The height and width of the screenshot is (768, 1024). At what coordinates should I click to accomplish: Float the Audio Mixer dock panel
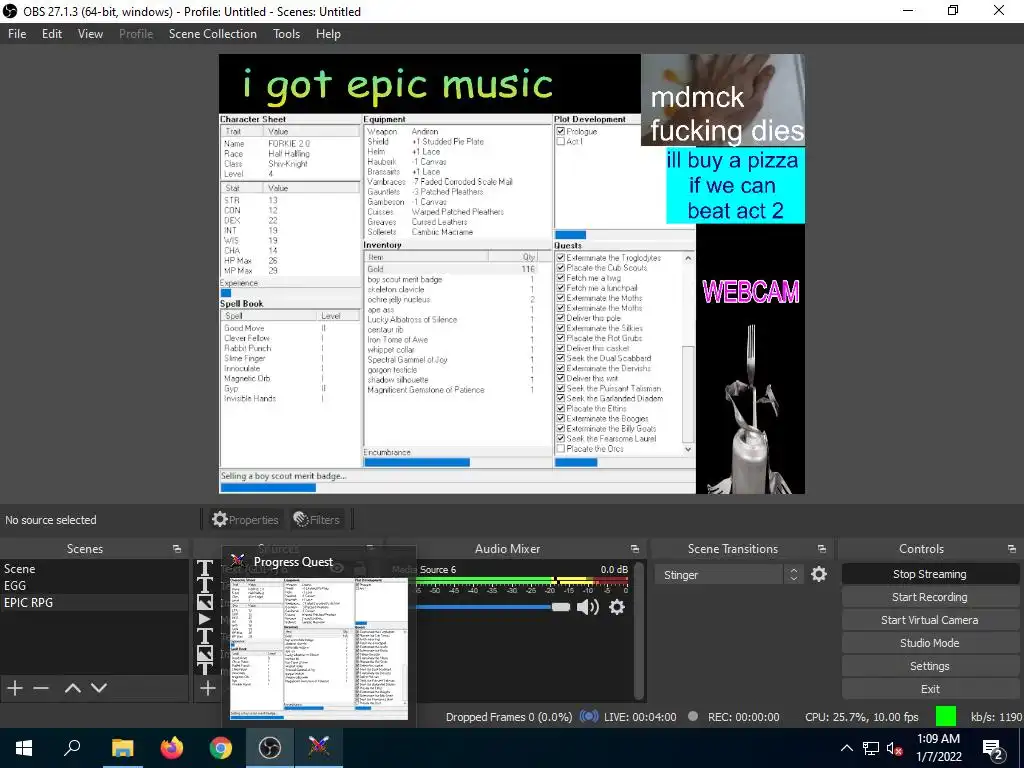click(635, 549)
